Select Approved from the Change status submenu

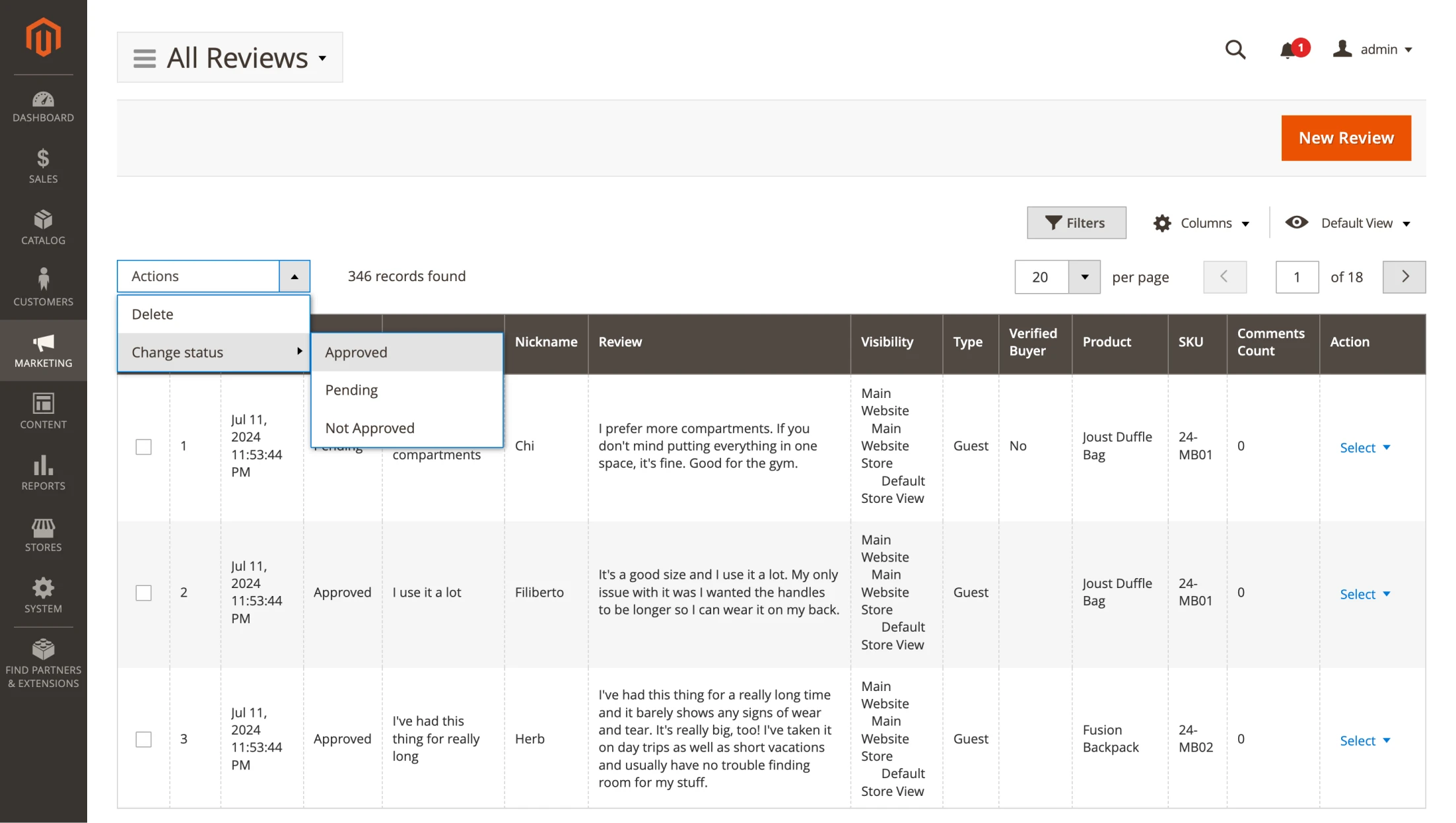(x=356, y=352)
